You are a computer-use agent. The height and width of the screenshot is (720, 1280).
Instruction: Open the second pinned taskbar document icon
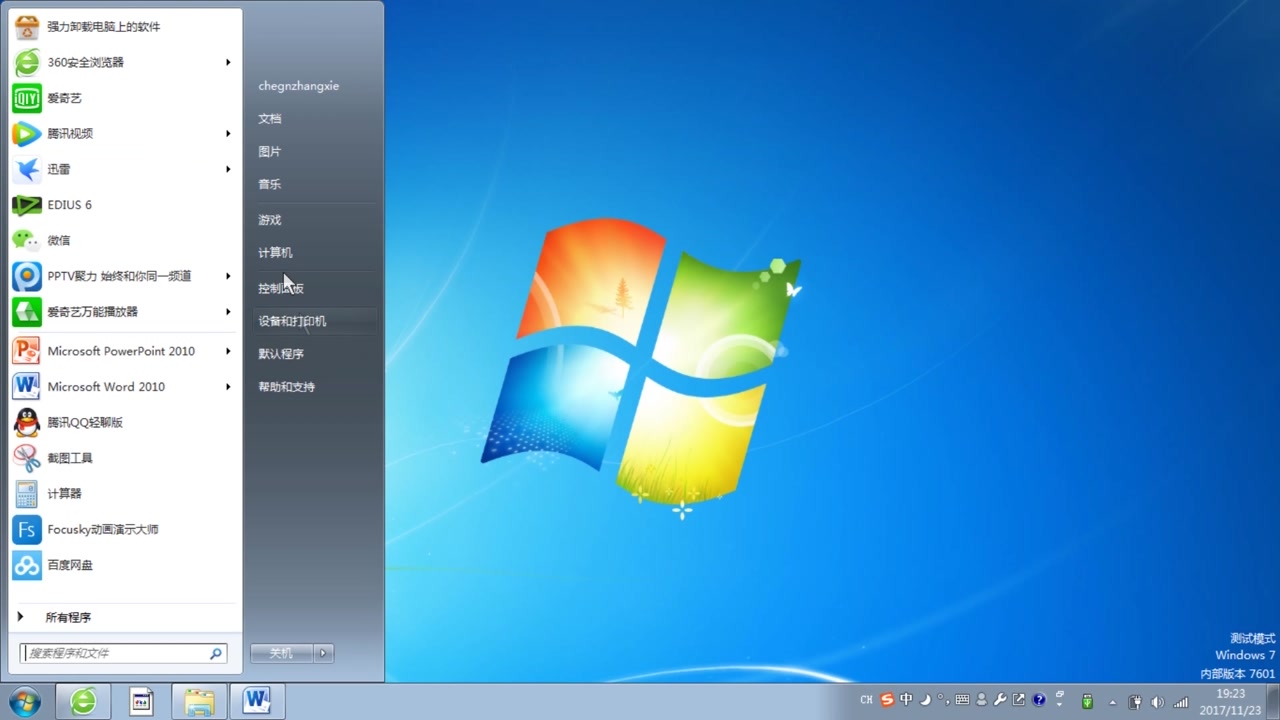pos(141,701)
